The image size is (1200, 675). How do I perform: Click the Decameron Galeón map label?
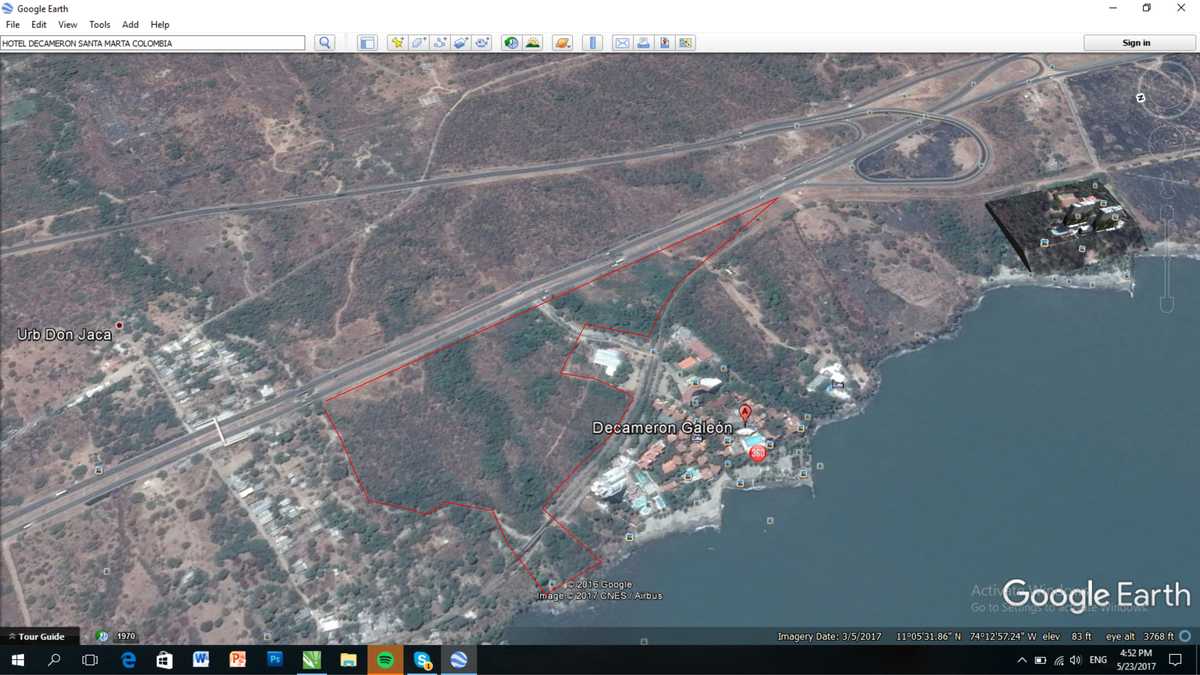tap(662, 428)
